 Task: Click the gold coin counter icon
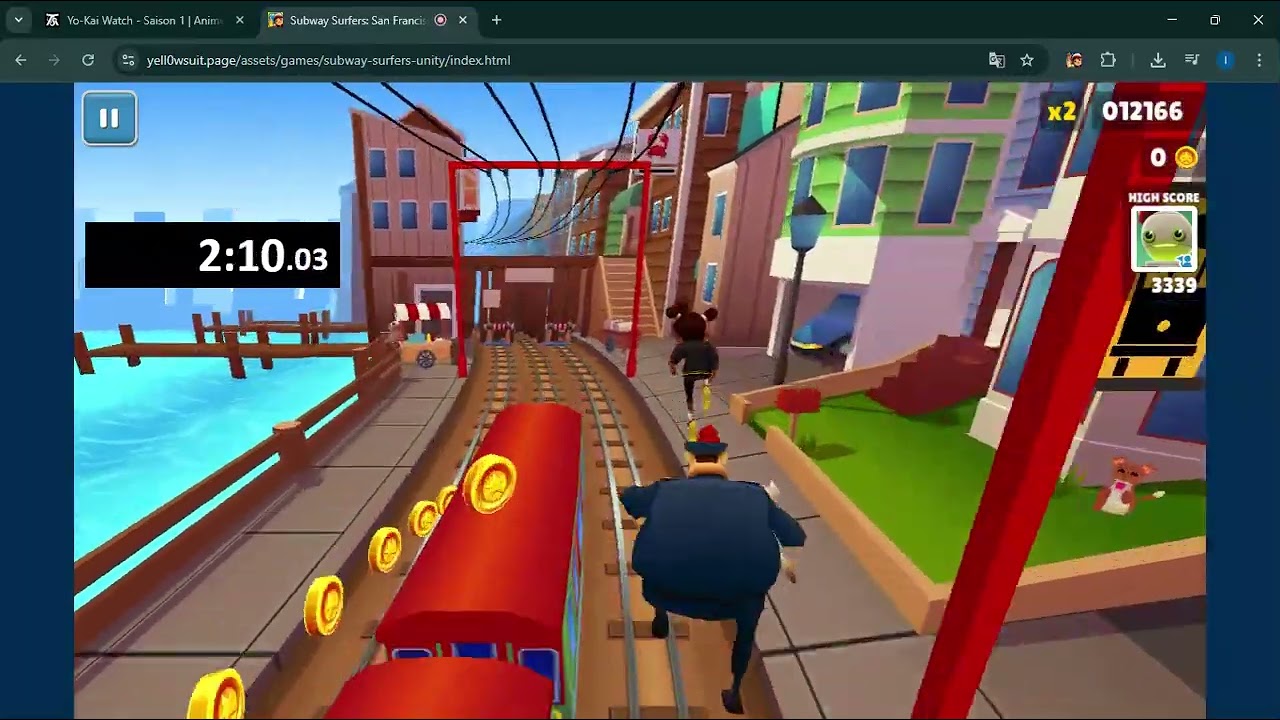[1185, 157]
